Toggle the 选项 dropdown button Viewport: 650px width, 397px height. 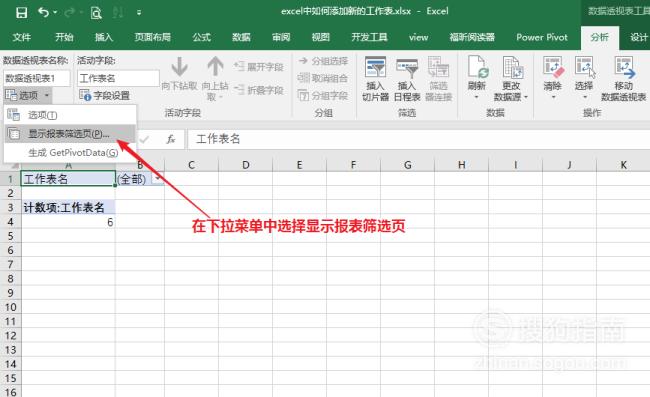point(27,96)
